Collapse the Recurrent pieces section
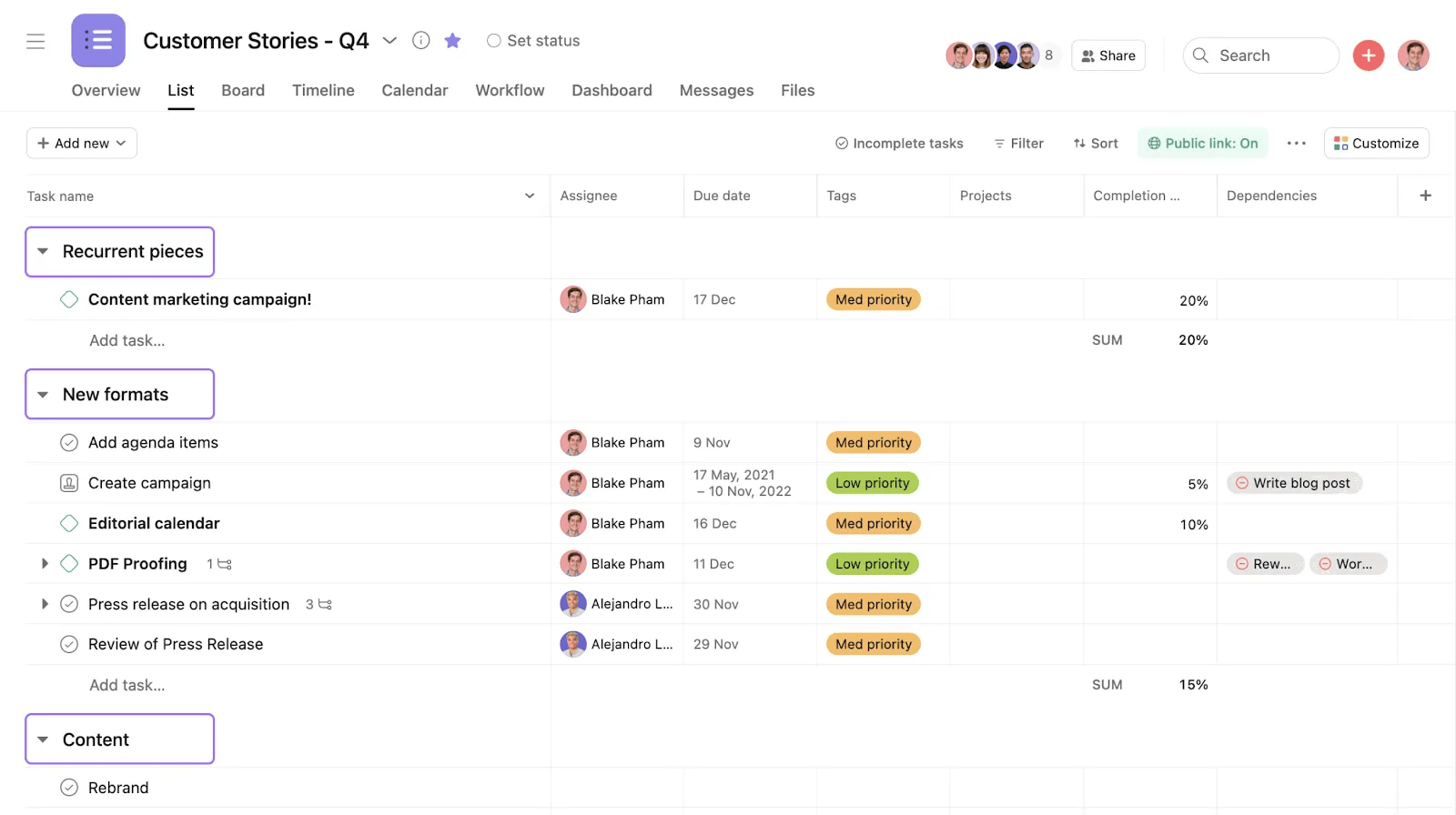This screenshot has height=815, width=1456. click(43, 252)
